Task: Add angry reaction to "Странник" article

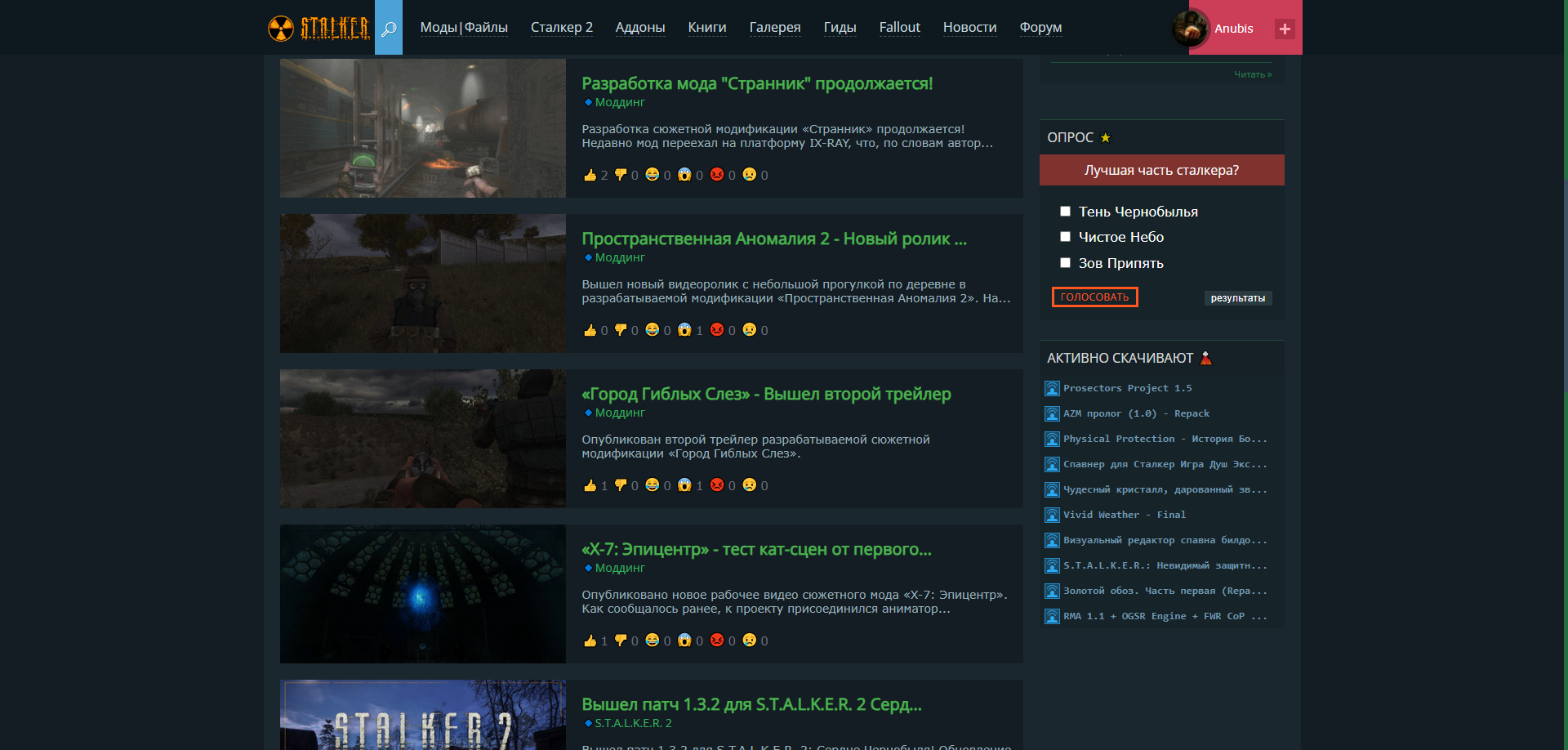Action: click(717, 175)
